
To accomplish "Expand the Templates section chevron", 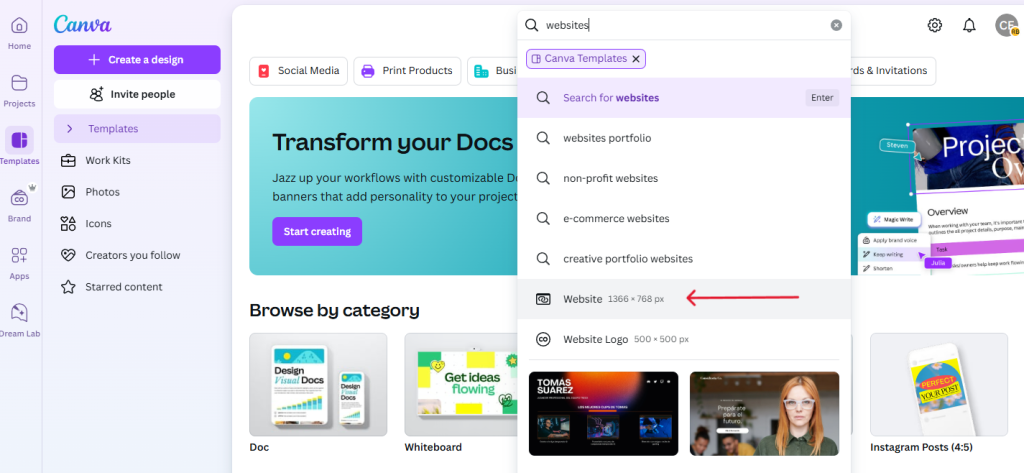I will coord(70,129).
